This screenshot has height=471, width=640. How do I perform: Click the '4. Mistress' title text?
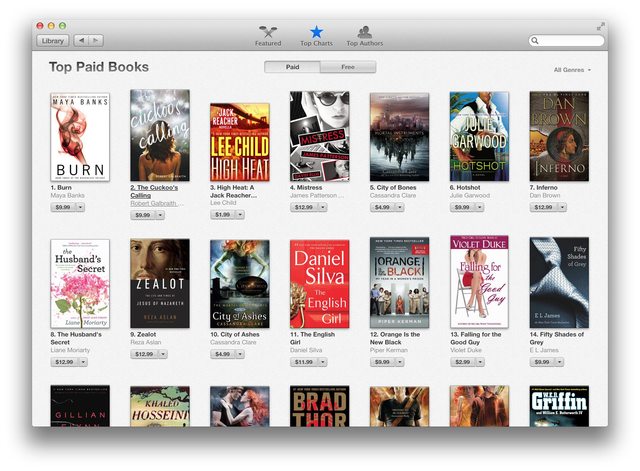(306, 188)
